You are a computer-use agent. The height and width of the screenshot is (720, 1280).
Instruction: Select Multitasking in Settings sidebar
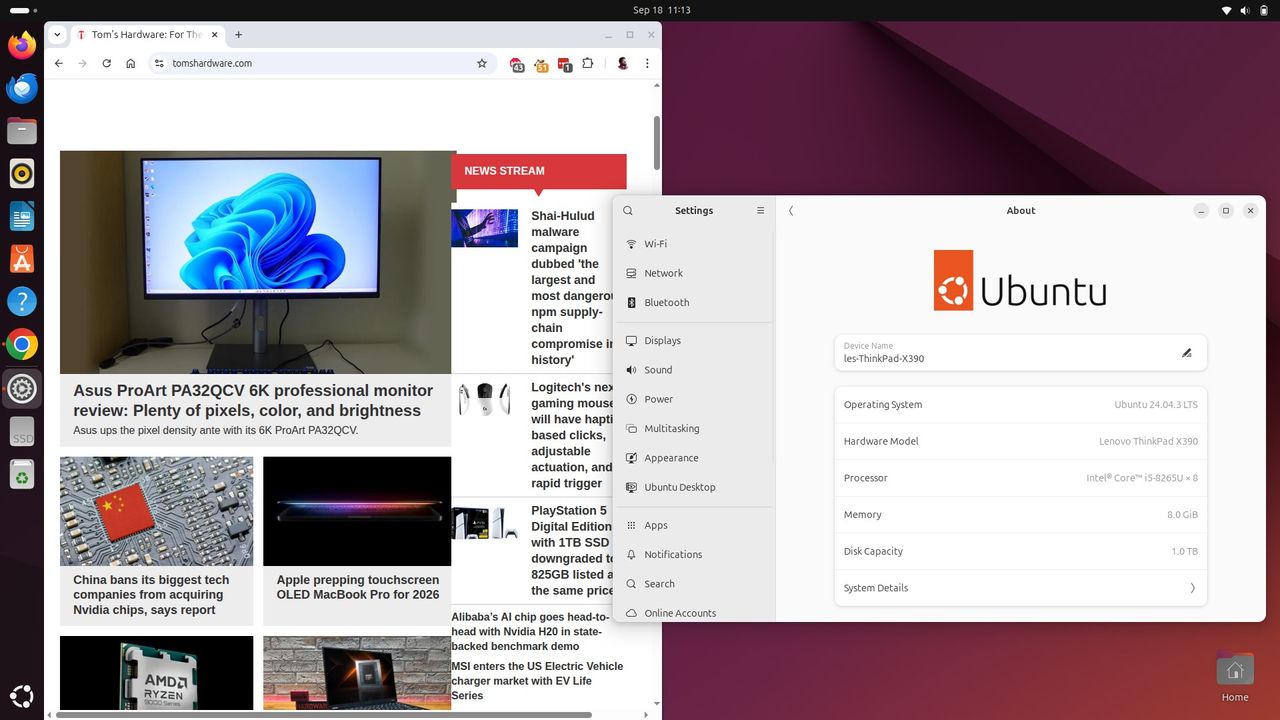pos(694,428)
